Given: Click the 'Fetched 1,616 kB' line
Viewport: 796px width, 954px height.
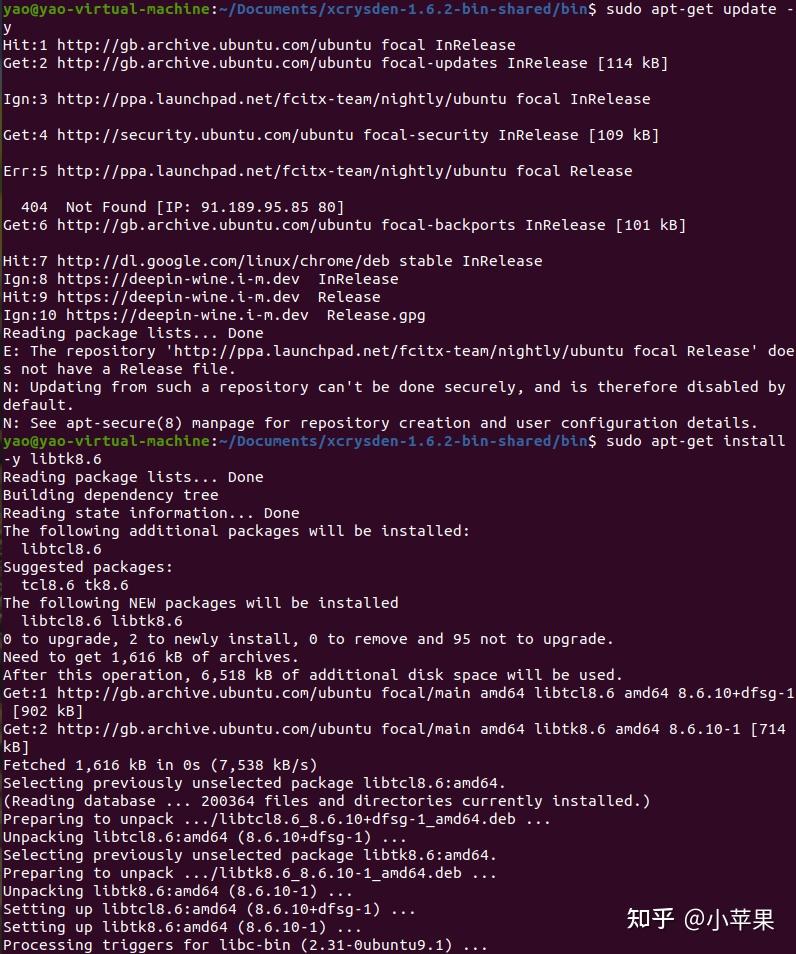Looking at the screenshot, I should [159, 765].
